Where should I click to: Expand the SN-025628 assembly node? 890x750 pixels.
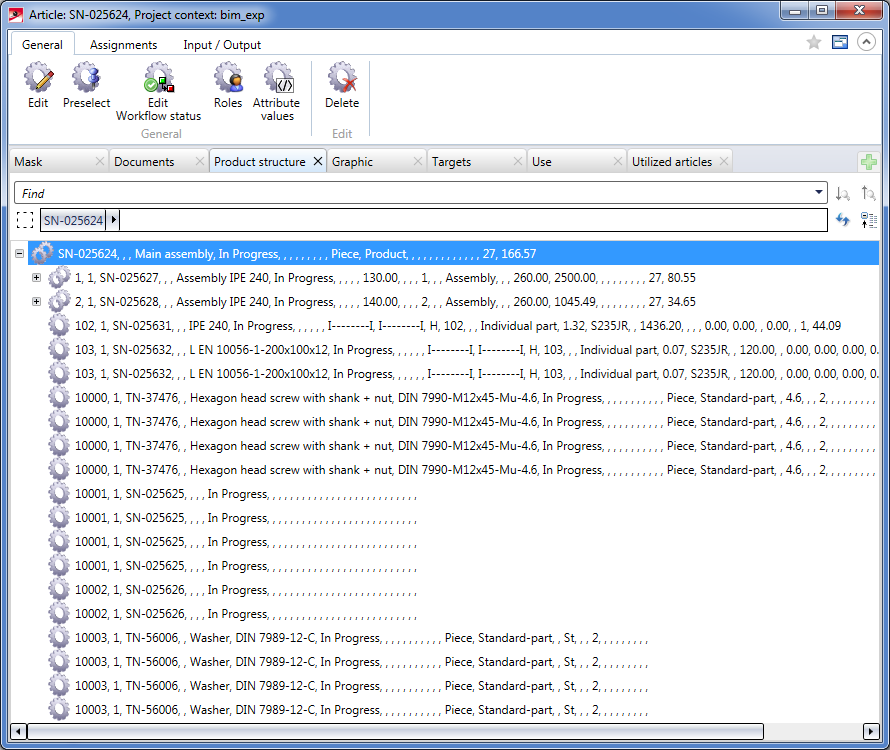coord(36,301)
